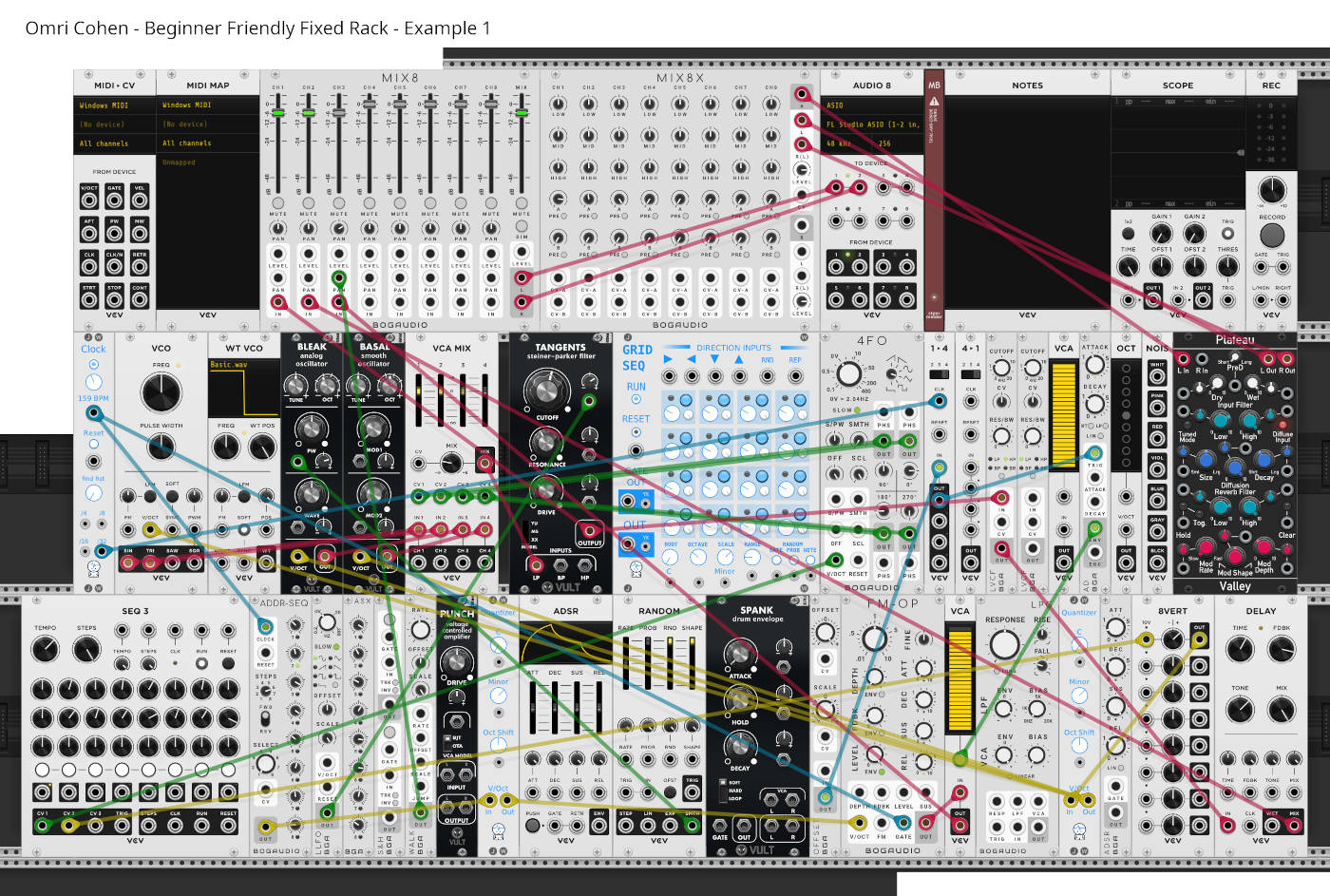The width and height of the screenshot is (1330, 896).
Task: Mute channel 1 on the MIX8 mixer
Action: 278,203
